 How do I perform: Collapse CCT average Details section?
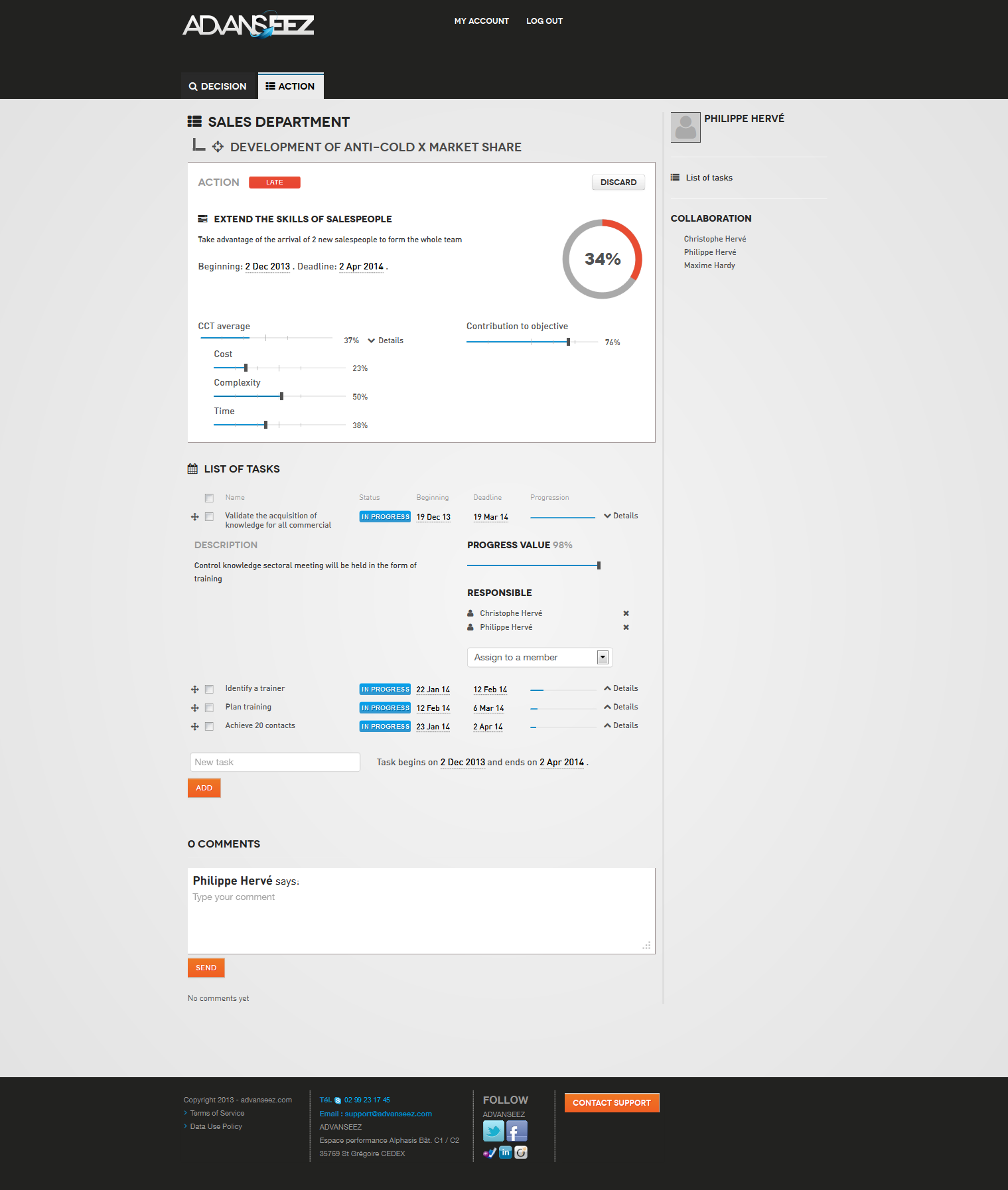coord(386,340)
